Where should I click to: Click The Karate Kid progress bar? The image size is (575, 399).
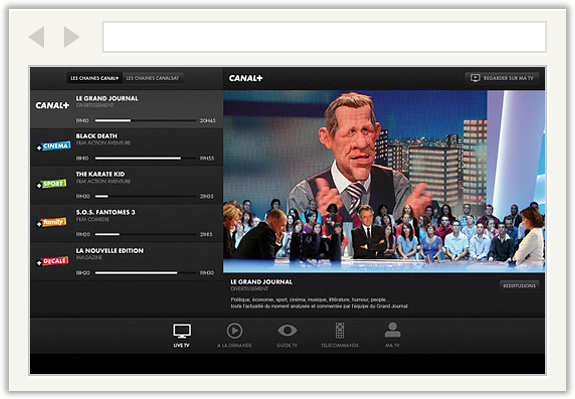click(x=146, y=197)
